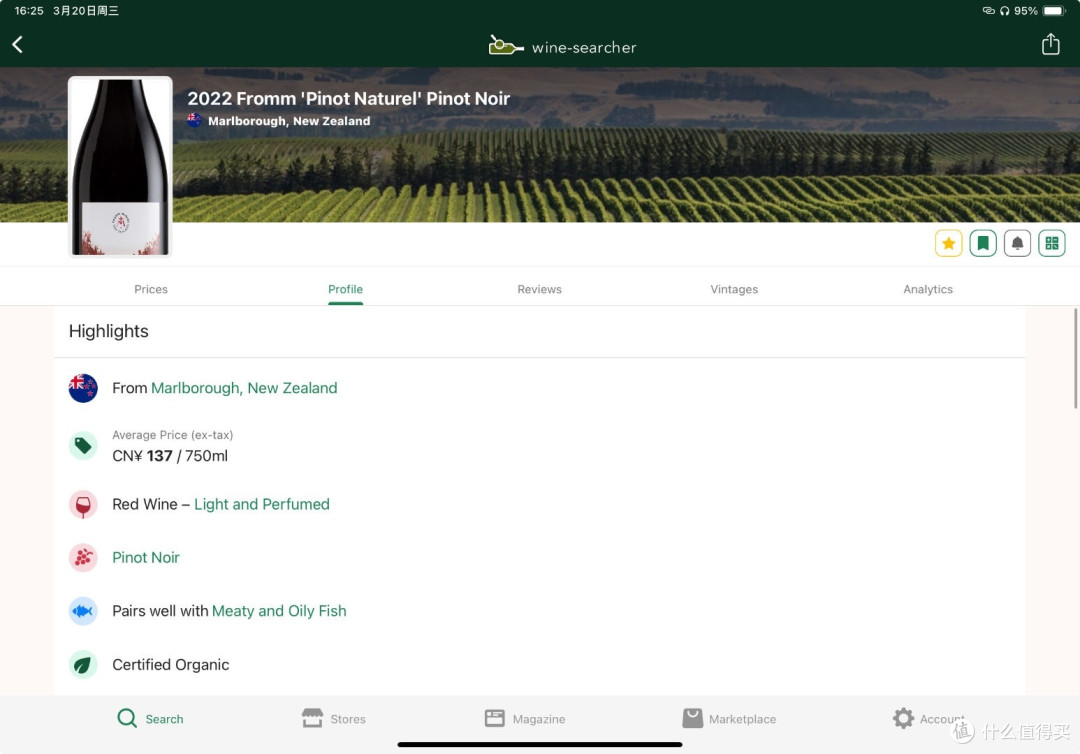Tap the wine bottle thumbnail image
Viewport: 1080px width, 754px height.
tap(120, 167)
